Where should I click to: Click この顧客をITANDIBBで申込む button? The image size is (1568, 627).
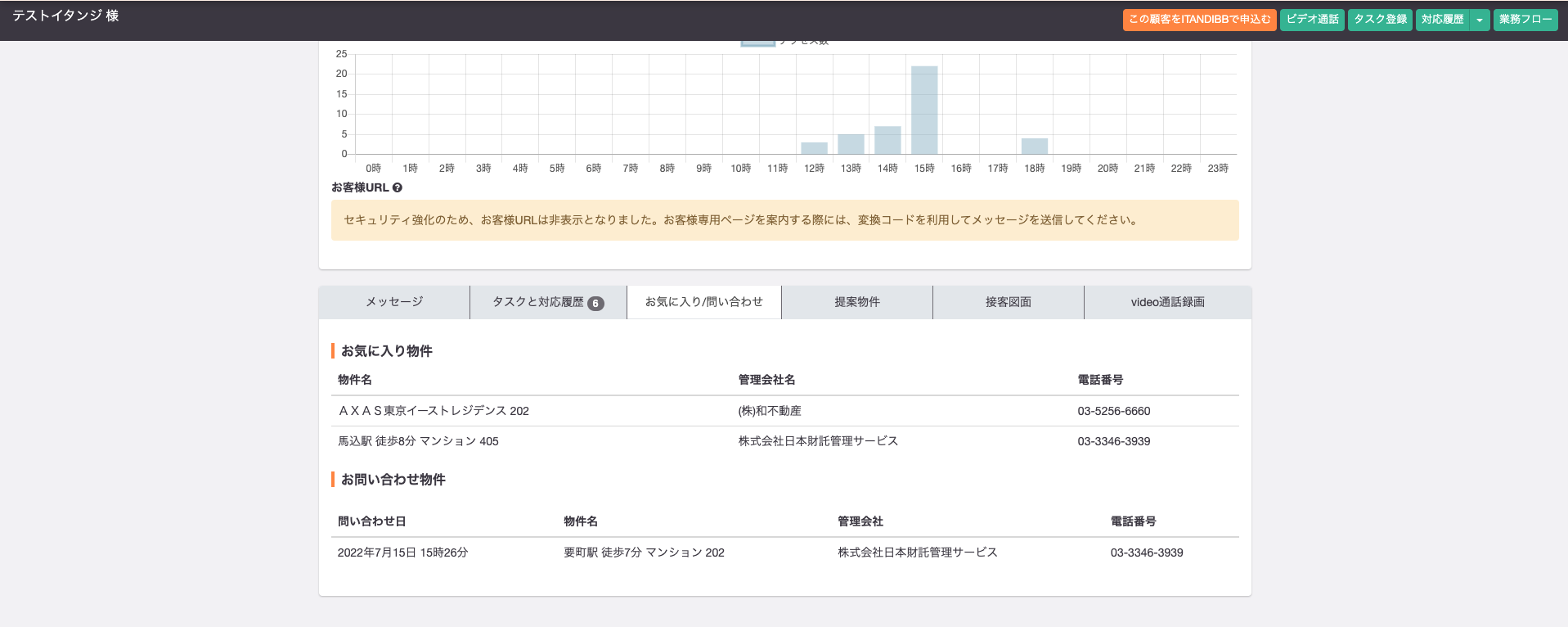(1200, 20)
